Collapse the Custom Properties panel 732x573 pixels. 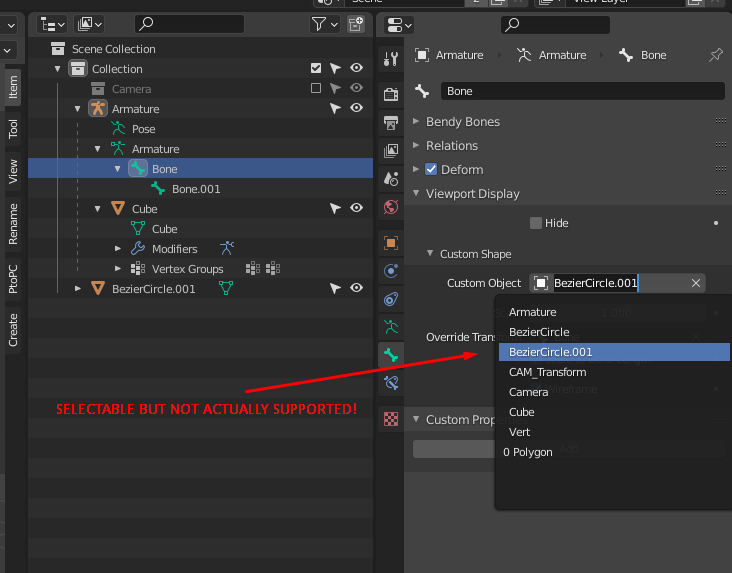416,419
